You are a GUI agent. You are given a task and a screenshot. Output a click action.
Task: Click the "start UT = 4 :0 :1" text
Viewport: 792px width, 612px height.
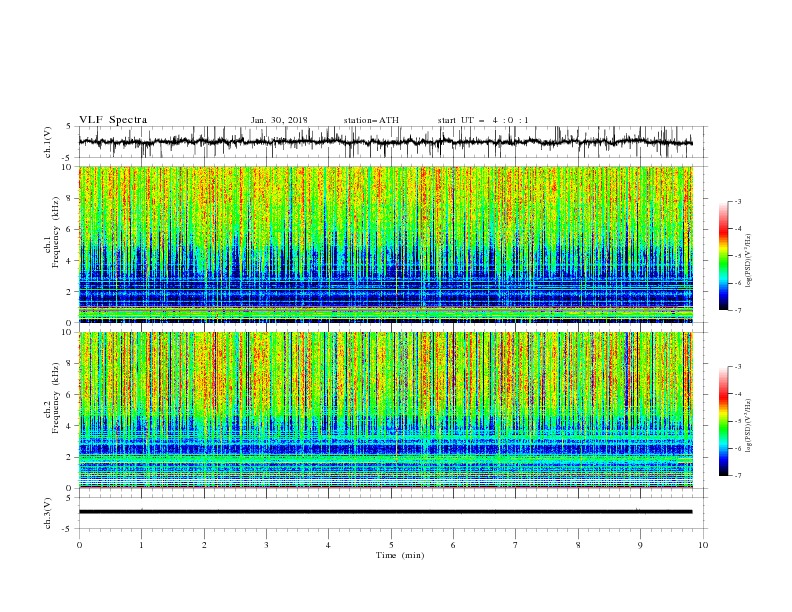[483, 120]
